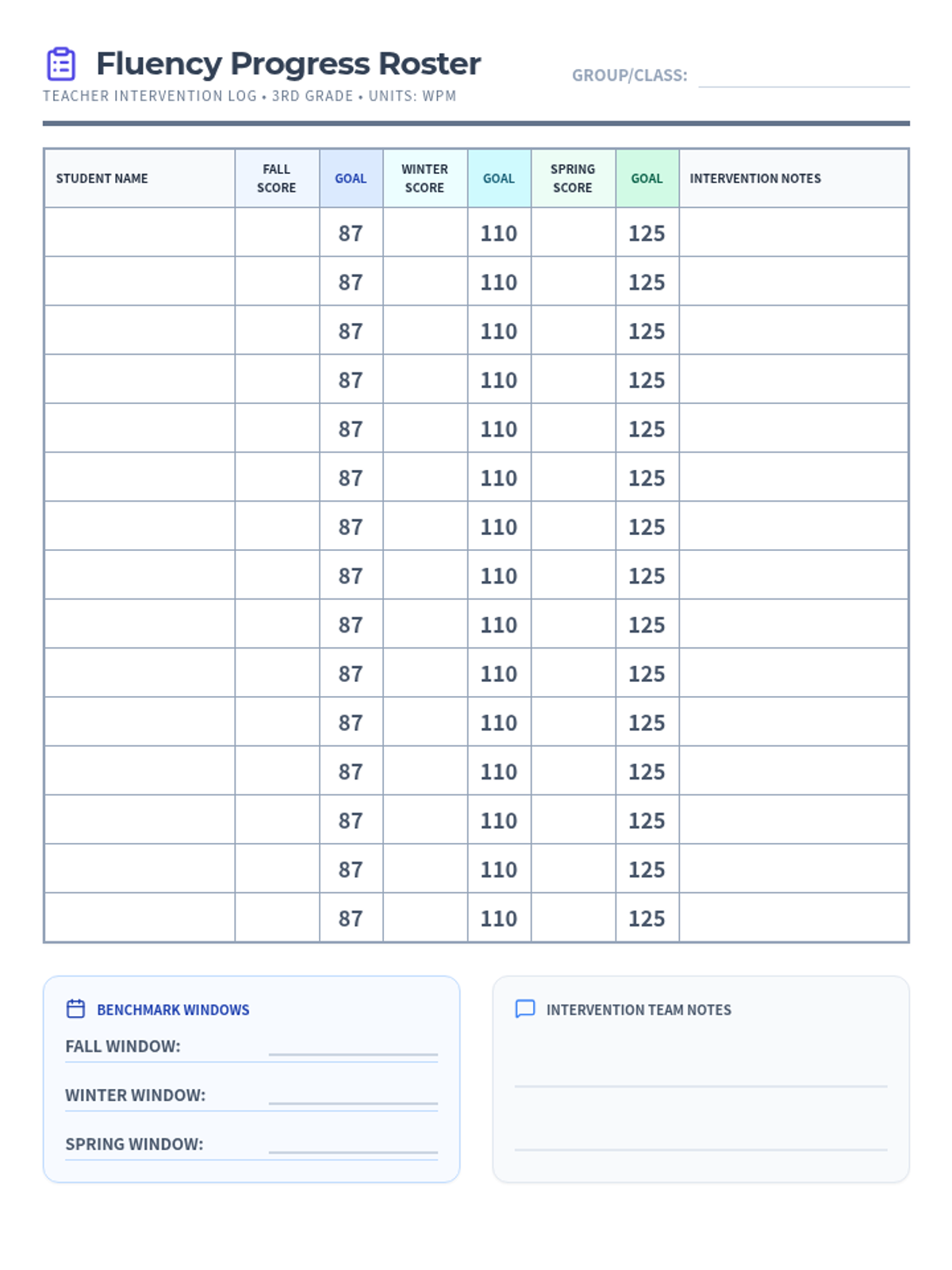Click the Benchmark Windows heading
This screenshot has width=952, height=1270.
point(173,1010)
